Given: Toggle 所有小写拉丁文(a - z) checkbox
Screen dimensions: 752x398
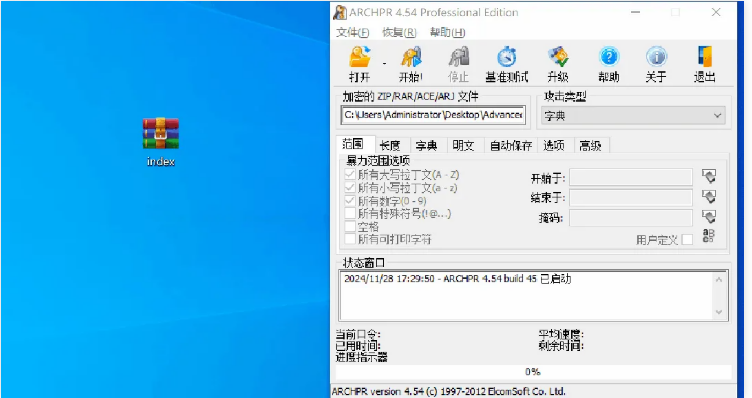Looking at the screenshot, I should pos(350,187).
